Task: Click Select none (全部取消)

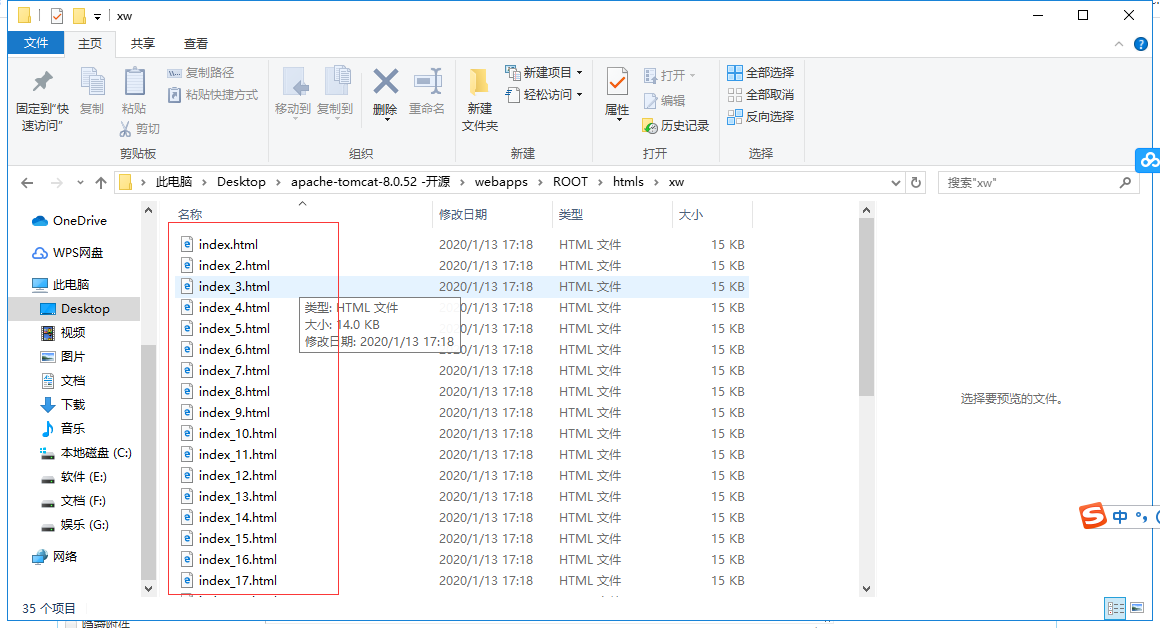Action: 761,95
